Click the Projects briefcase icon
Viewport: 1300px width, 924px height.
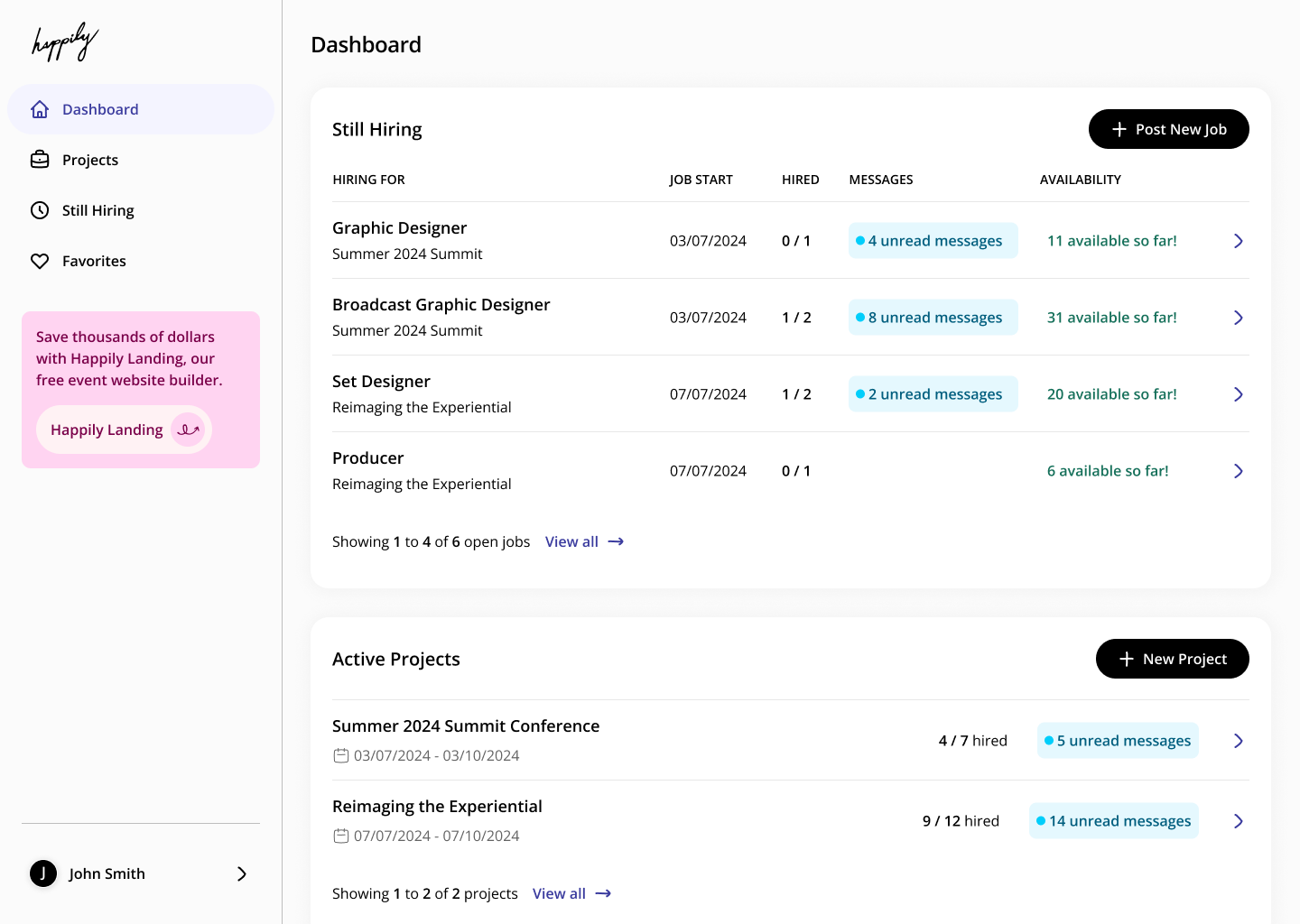point(40,160)
